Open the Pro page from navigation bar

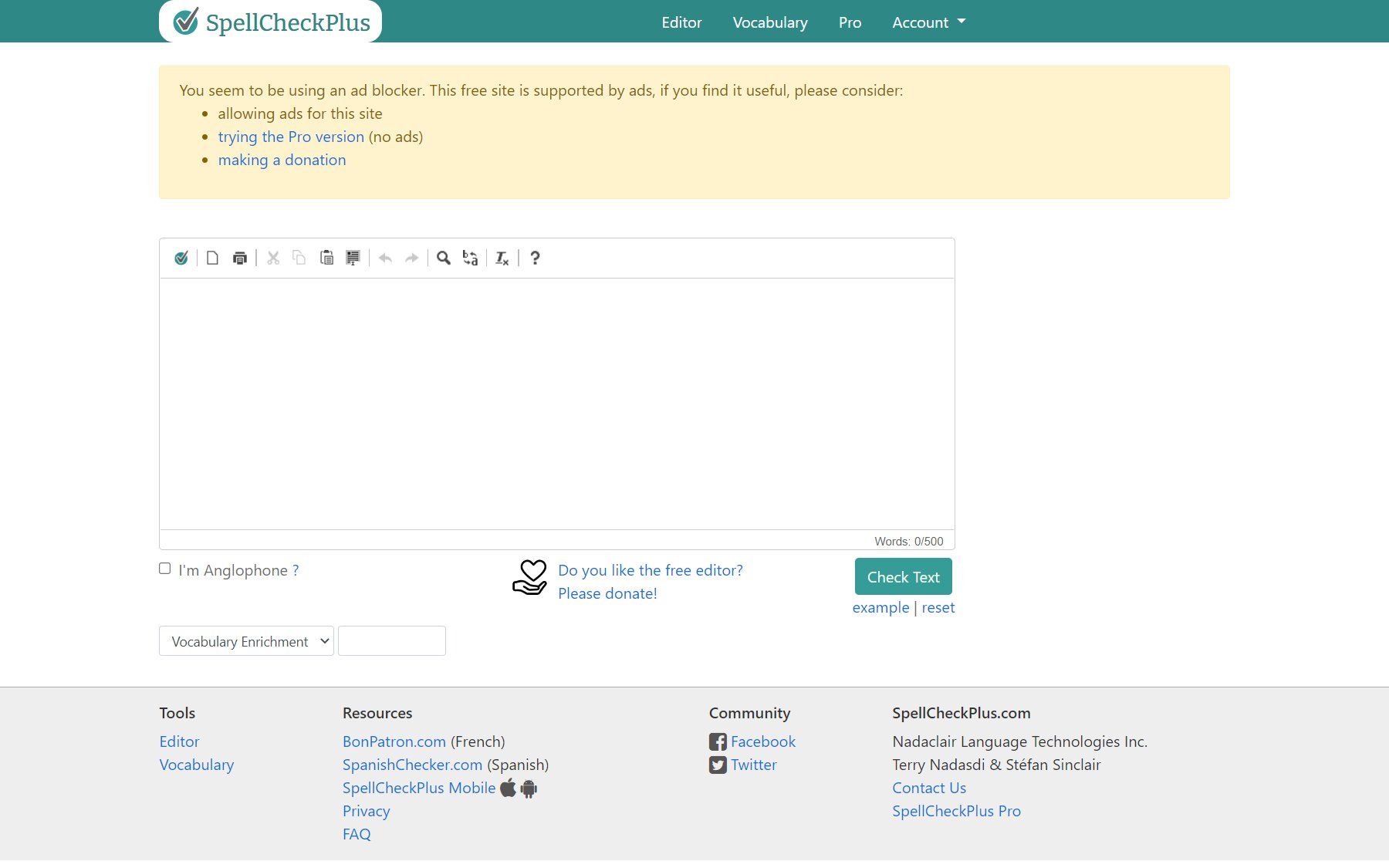click(x=850, y=22)
